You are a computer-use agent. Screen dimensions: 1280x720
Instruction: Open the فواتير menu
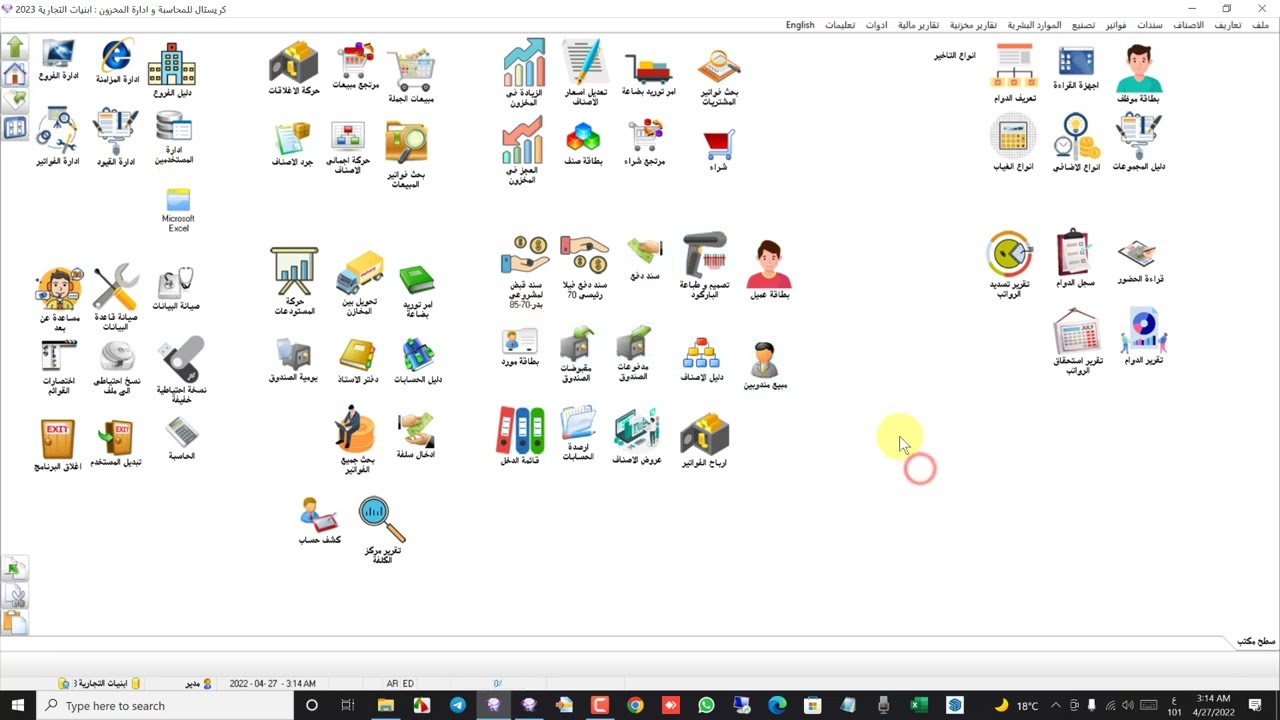(1116, 25)
